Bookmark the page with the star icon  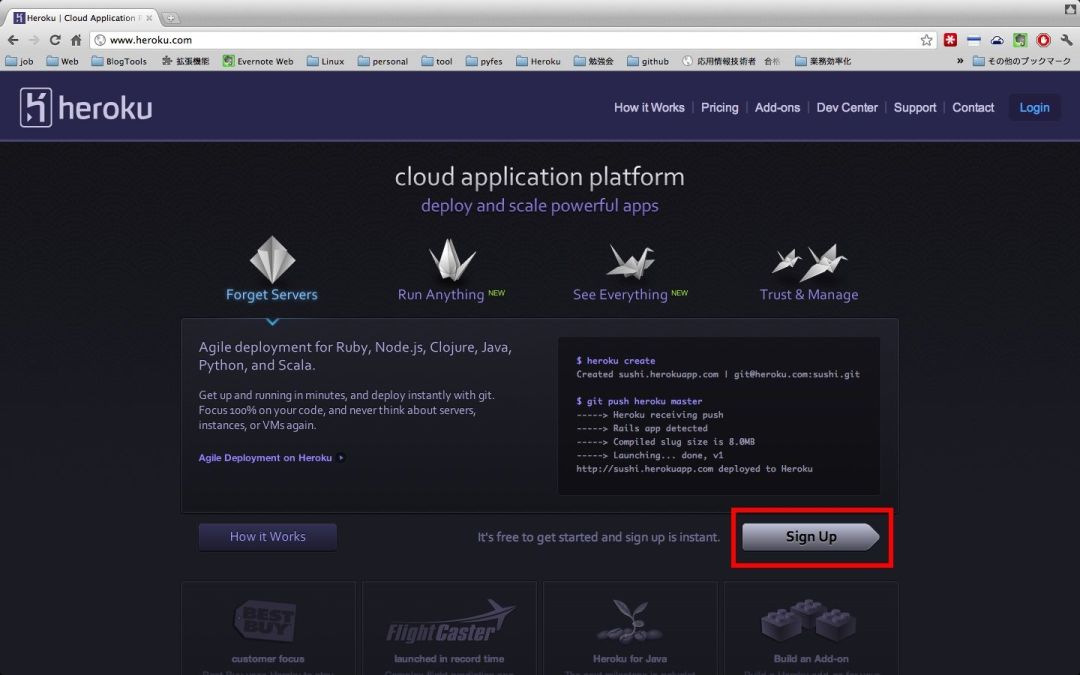tap(926, 40)
